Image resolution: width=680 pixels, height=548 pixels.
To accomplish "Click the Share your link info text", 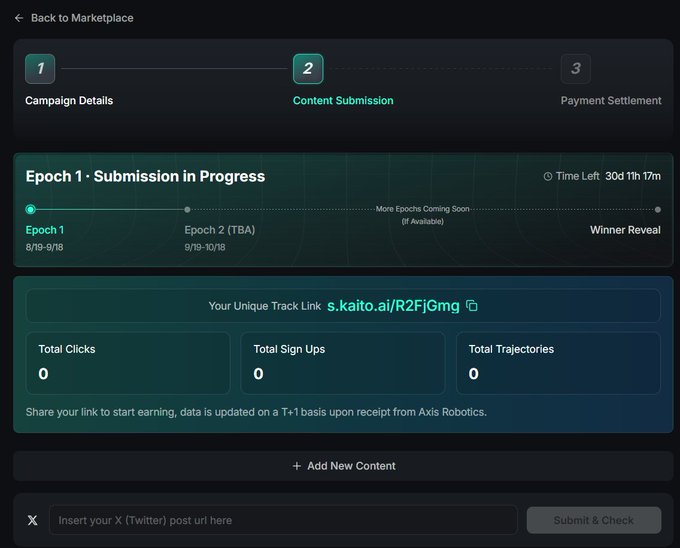I will [x=256, y=412].
